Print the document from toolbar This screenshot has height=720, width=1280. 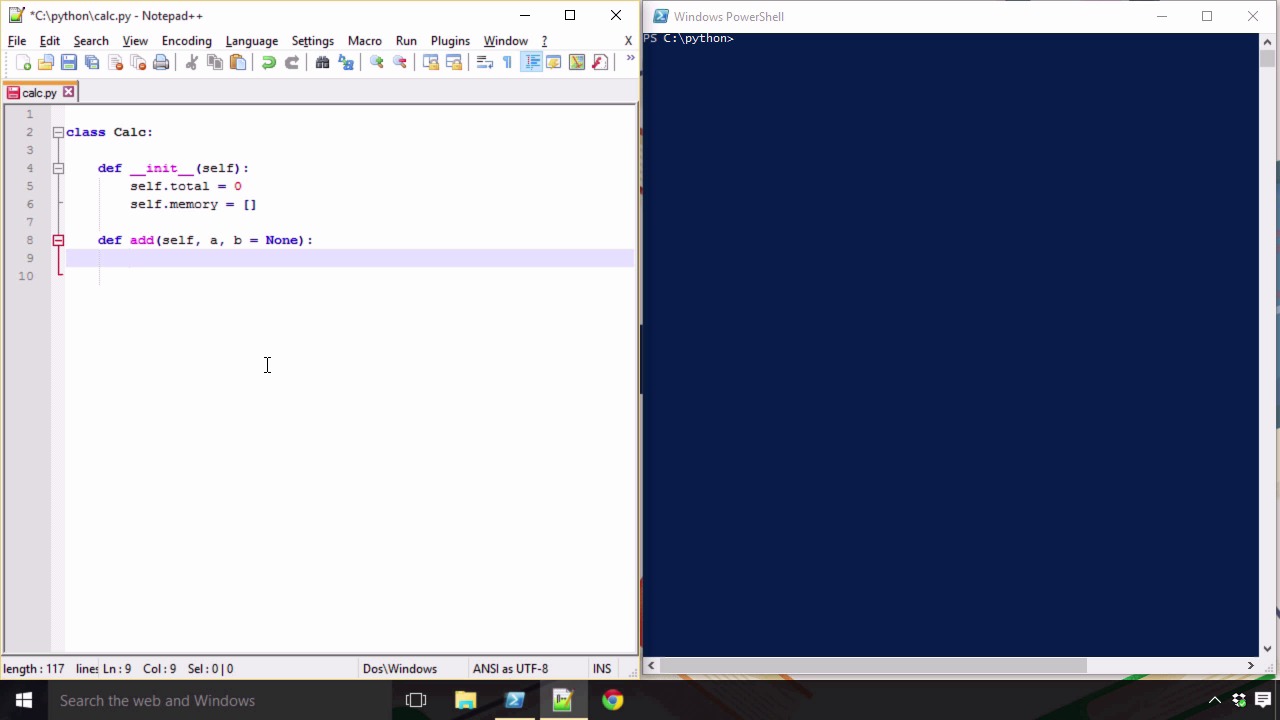(161, 62)
